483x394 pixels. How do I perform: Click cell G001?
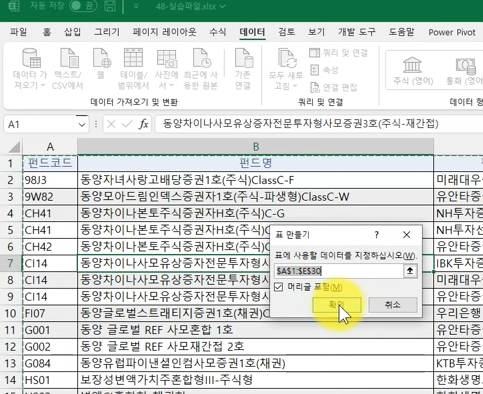pos(50,330)
